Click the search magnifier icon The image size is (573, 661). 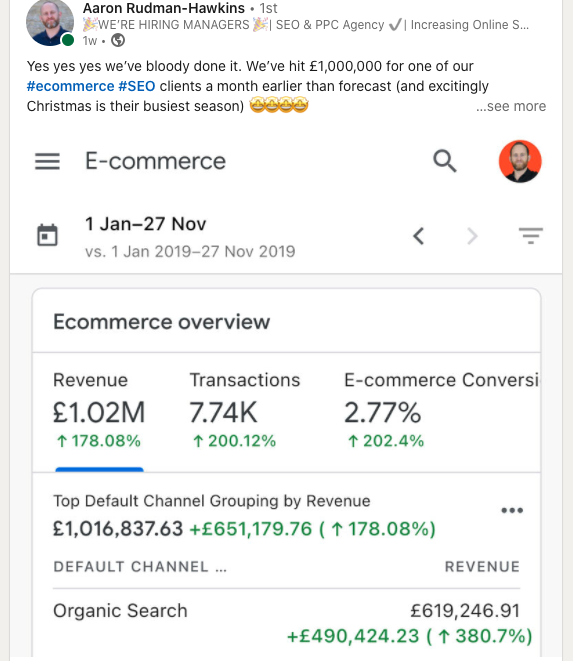coord(445,161)
